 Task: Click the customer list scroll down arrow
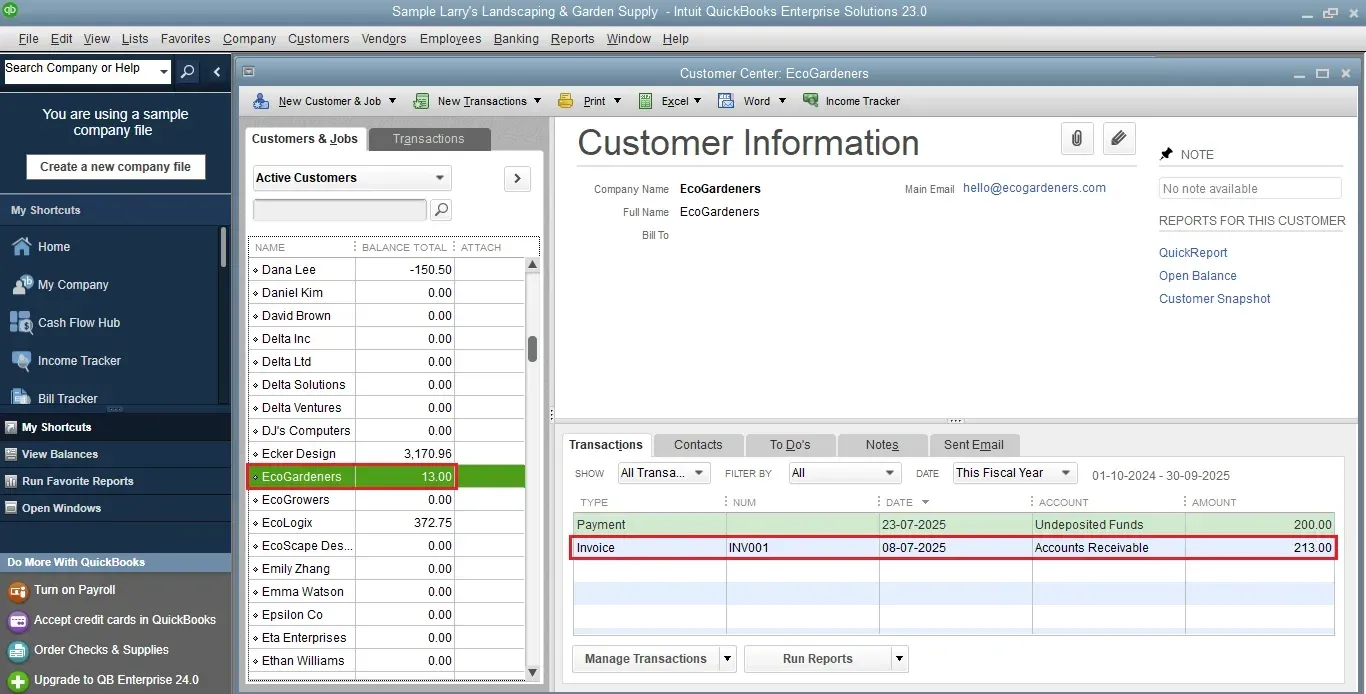click(x=532, y=673)
